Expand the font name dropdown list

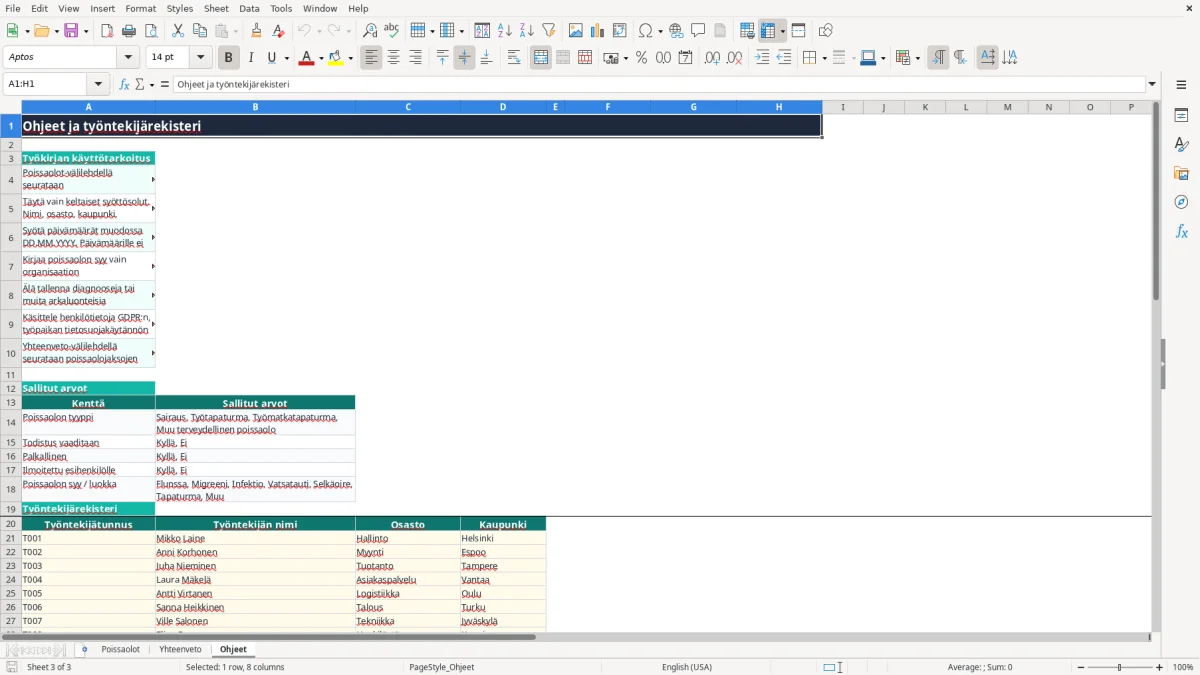click(127, 58)
